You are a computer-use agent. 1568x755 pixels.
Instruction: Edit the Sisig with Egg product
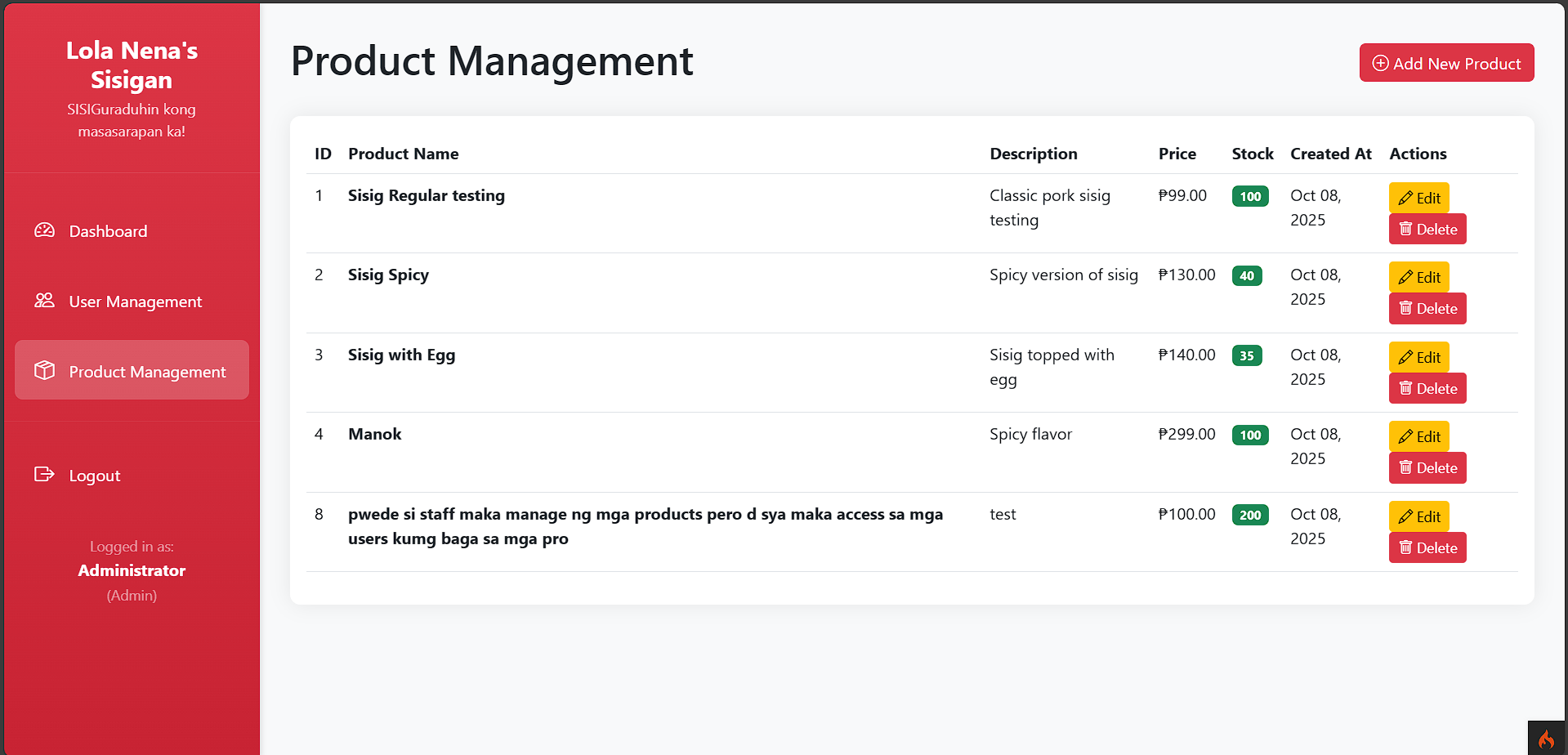click(1418, 356)
